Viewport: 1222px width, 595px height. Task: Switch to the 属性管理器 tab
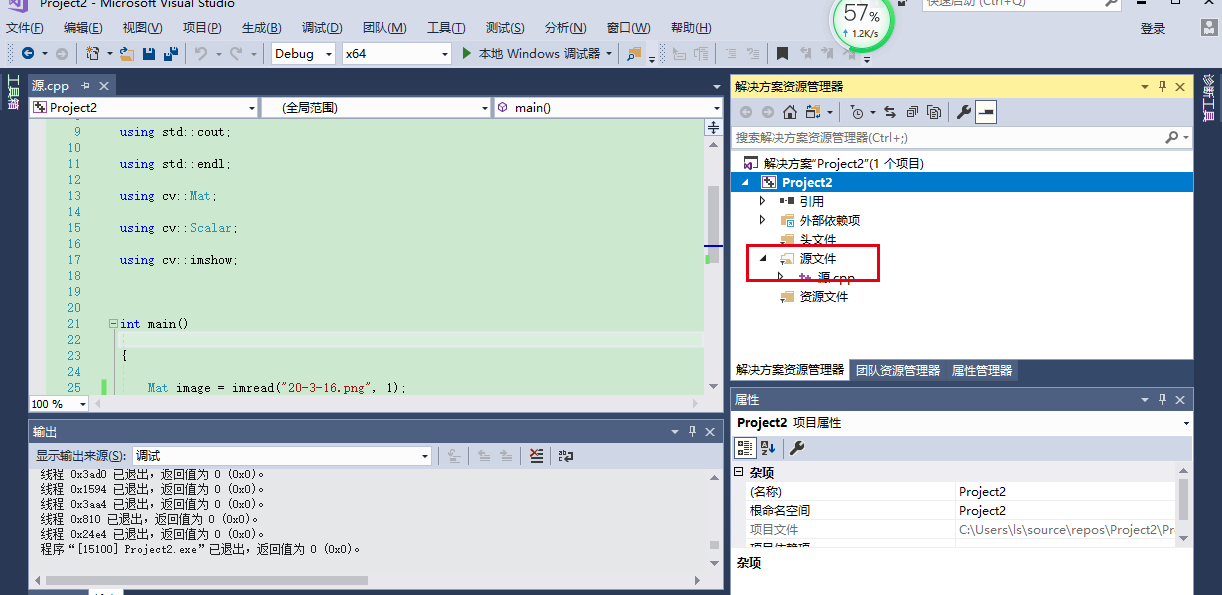(x=982, y=370)
